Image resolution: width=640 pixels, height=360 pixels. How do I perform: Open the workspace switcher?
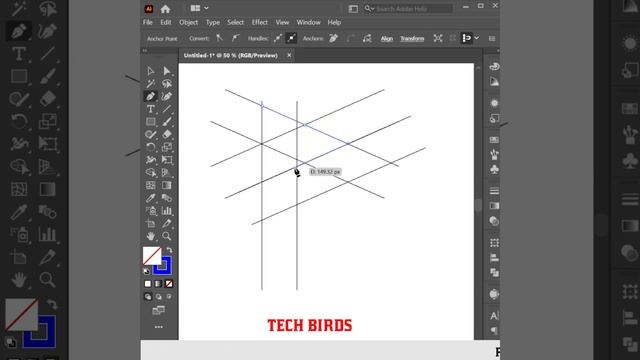click(353, 9)
